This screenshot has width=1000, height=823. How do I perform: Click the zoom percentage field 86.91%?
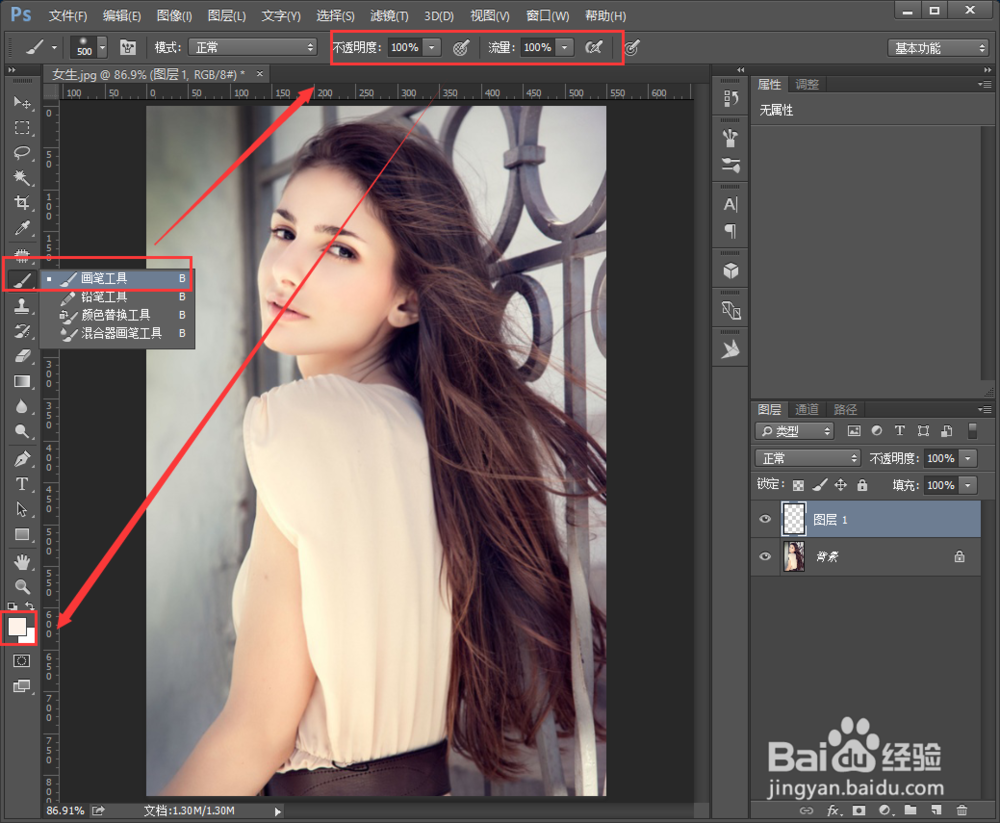pyautogui.click(x=65, y=811)
